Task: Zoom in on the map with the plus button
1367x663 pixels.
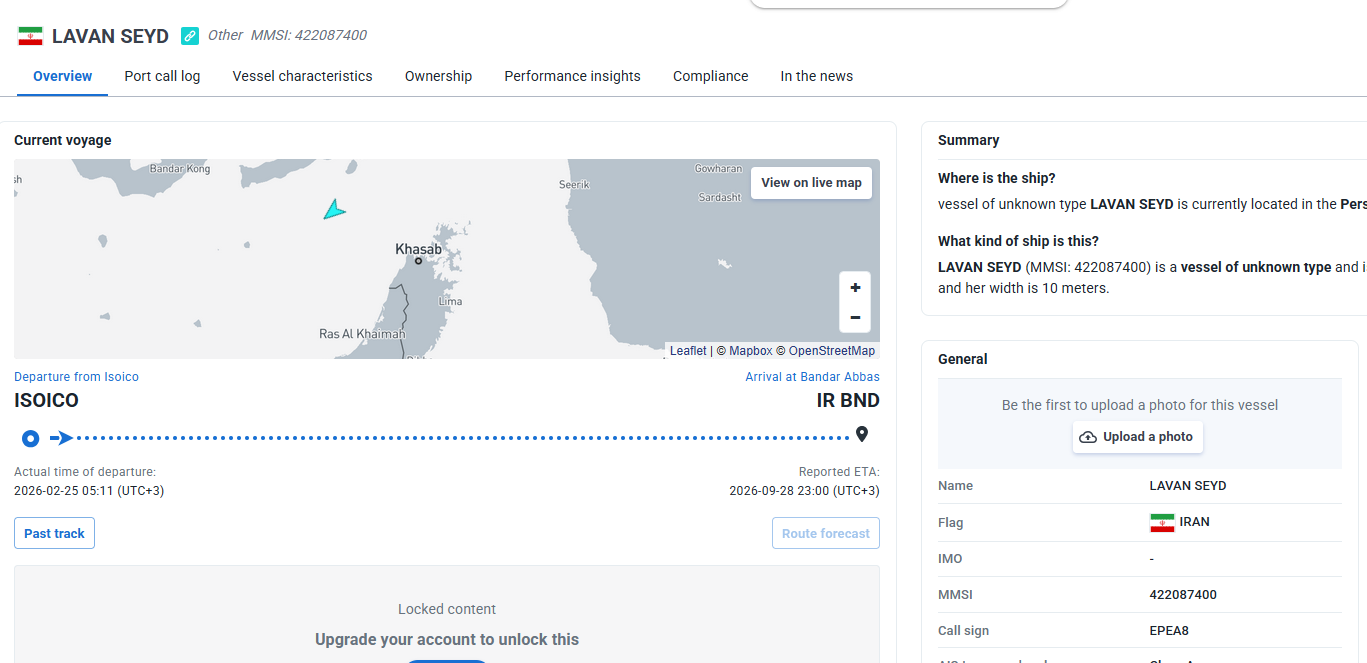Action: click(x=855, y=288)
